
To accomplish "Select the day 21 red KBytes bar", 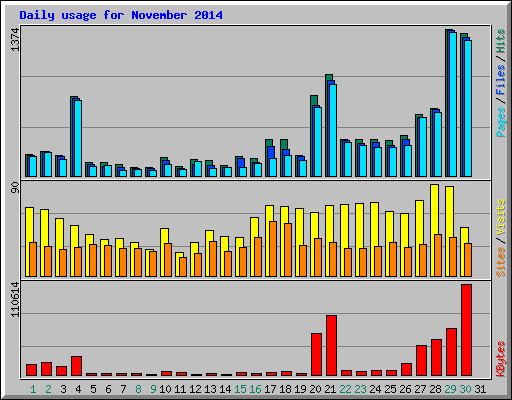I will pyautogui.click(x=331, y=345).
